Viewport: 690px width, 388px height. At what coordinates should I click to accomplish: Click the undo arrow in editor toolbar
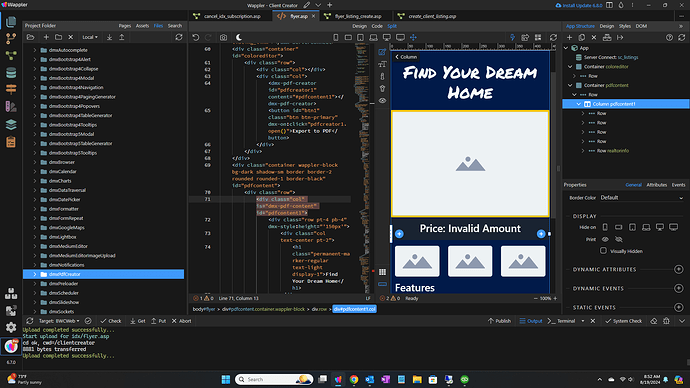196,37
